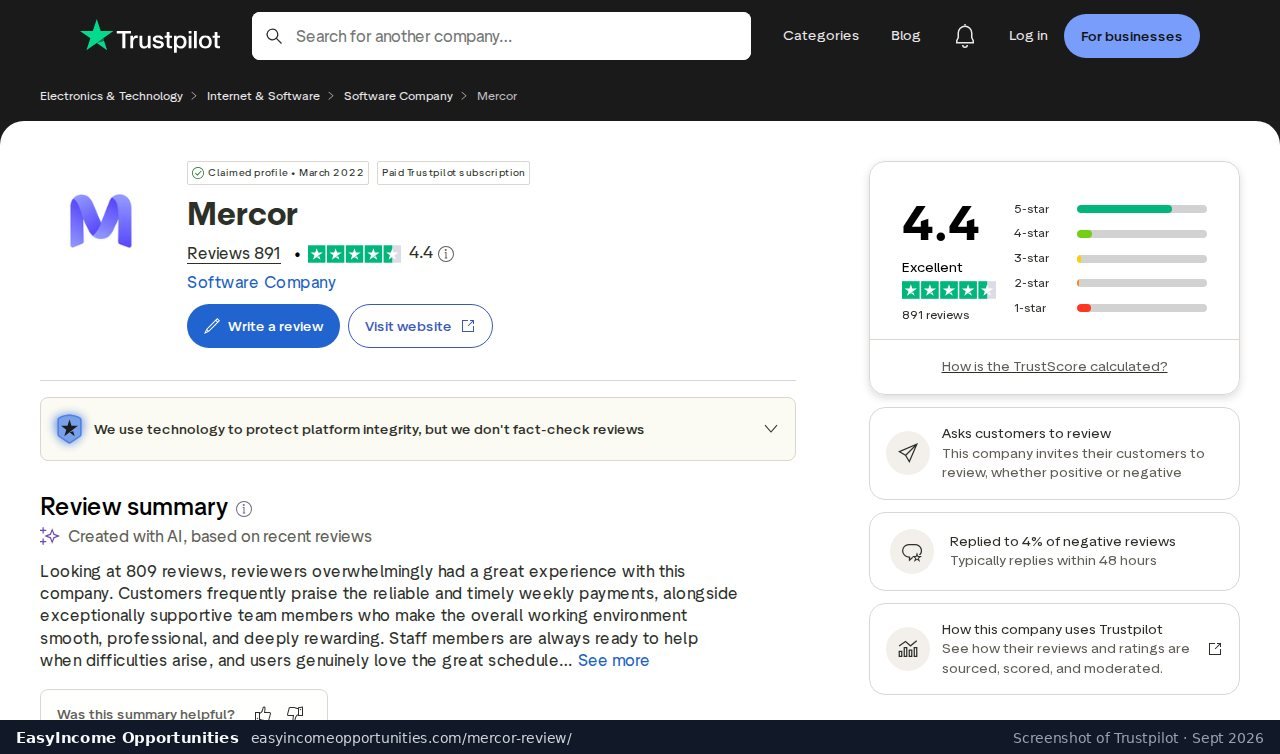Click the star rating next to Reviews 891
Image resolution: width=1280 pixels, height=754 pixels.
point(354,254)
